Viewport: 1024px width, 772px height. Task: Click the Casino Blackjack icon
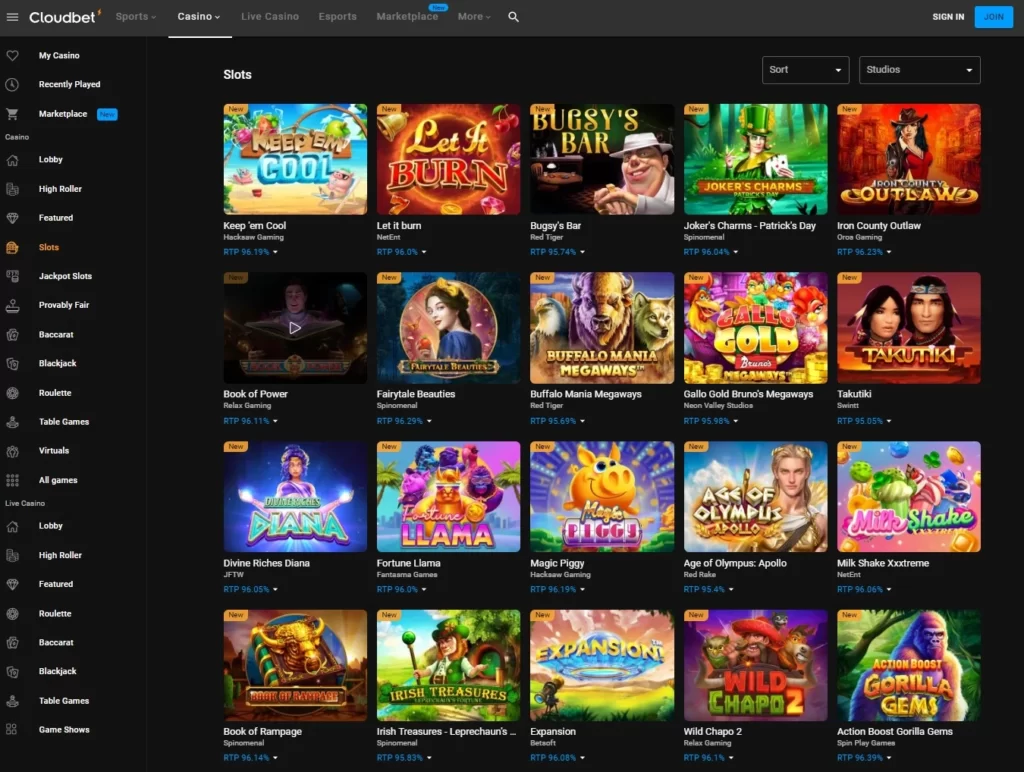pos(12,363)
